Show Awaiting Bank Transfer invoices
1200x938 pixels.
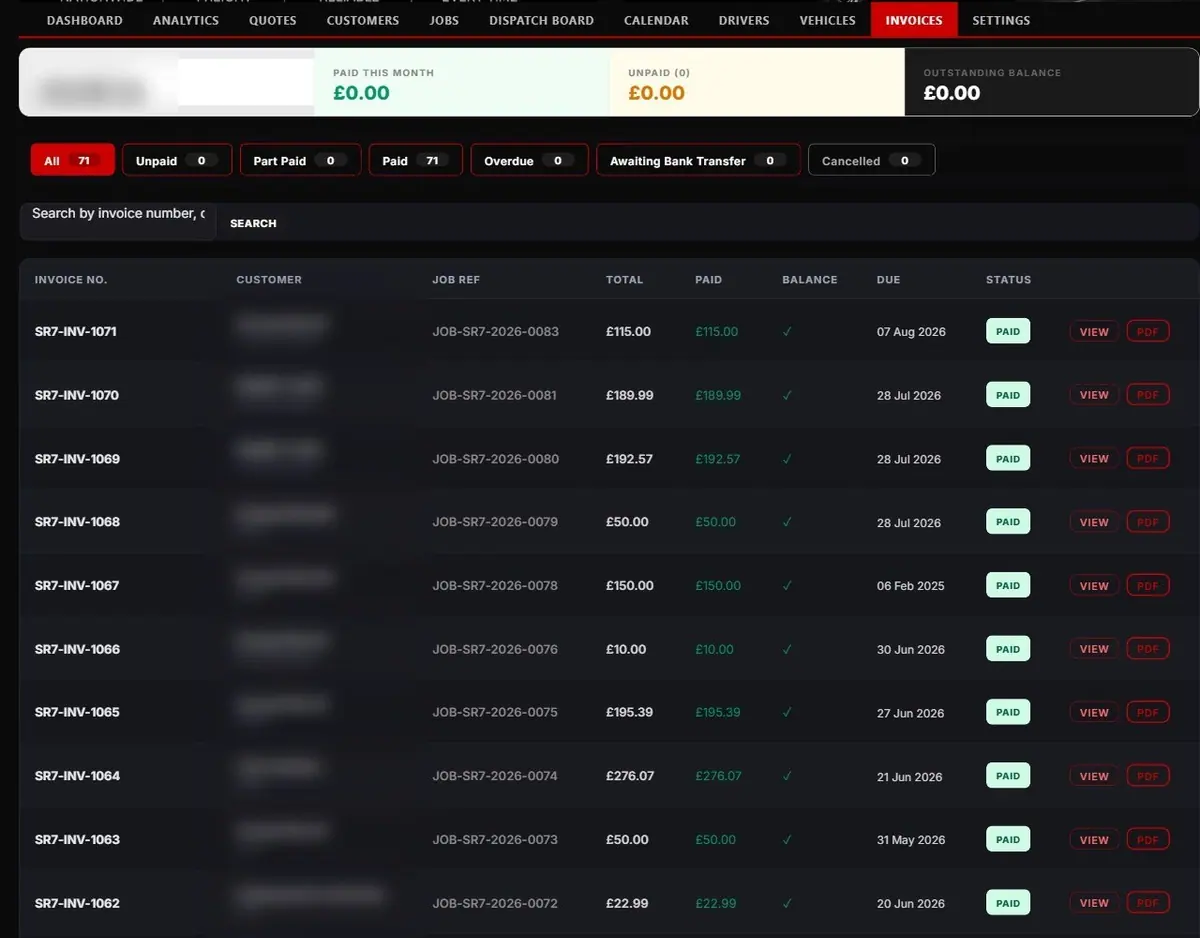698,160
